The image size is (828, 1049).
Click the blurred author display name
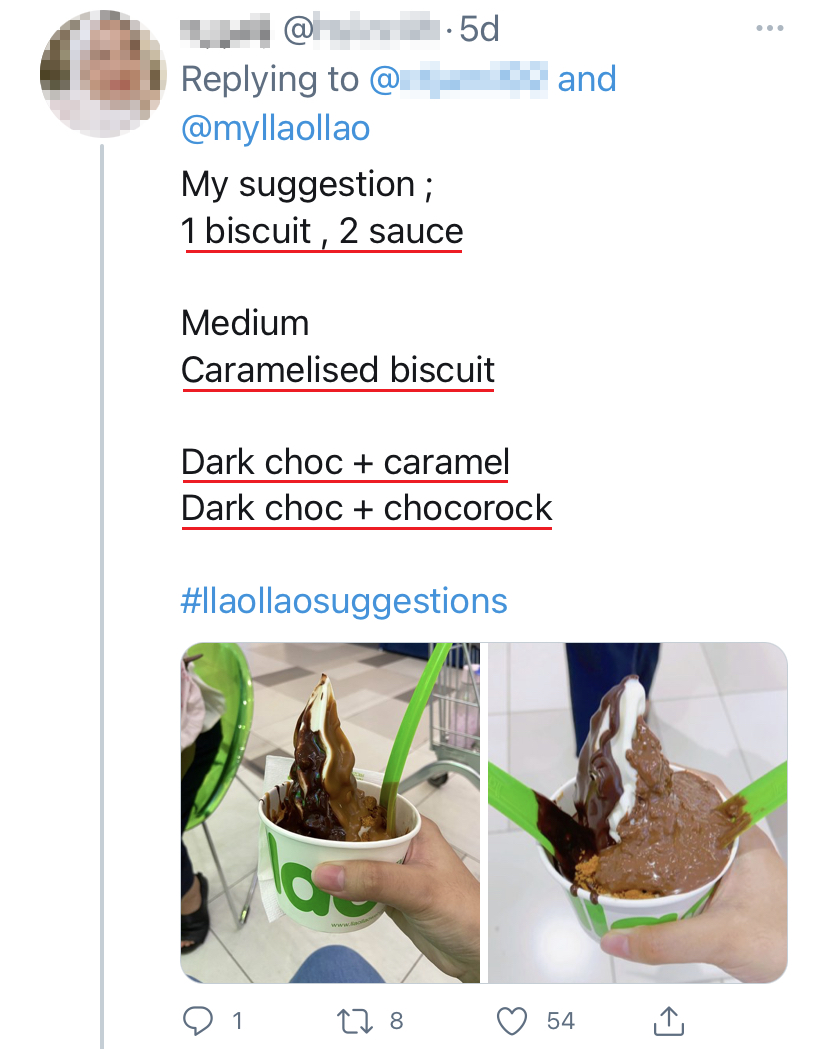pyautogui.click(x=225, y=31)
